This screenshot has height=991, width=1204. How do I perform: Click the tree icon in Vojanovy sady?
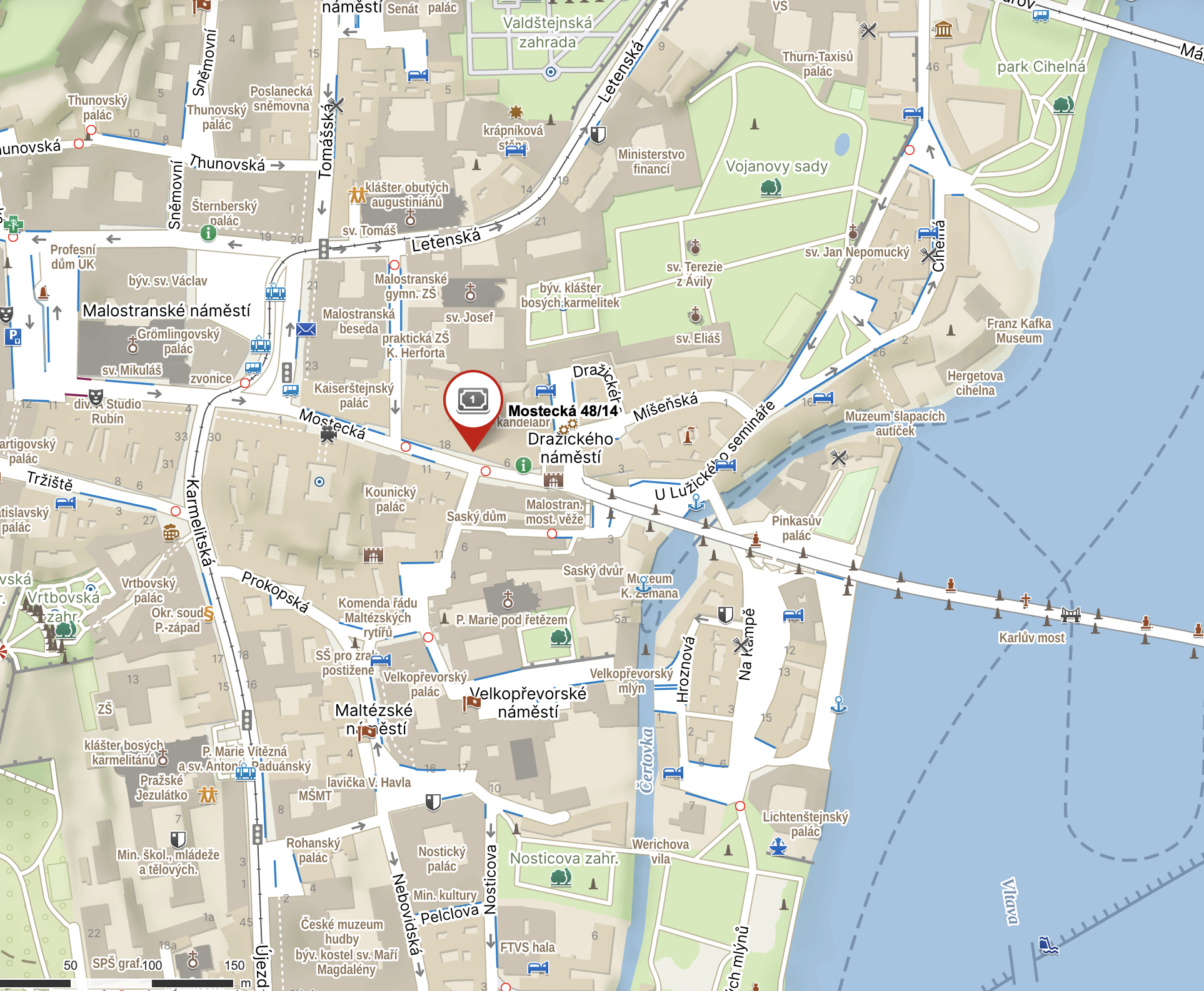point(771,187)
